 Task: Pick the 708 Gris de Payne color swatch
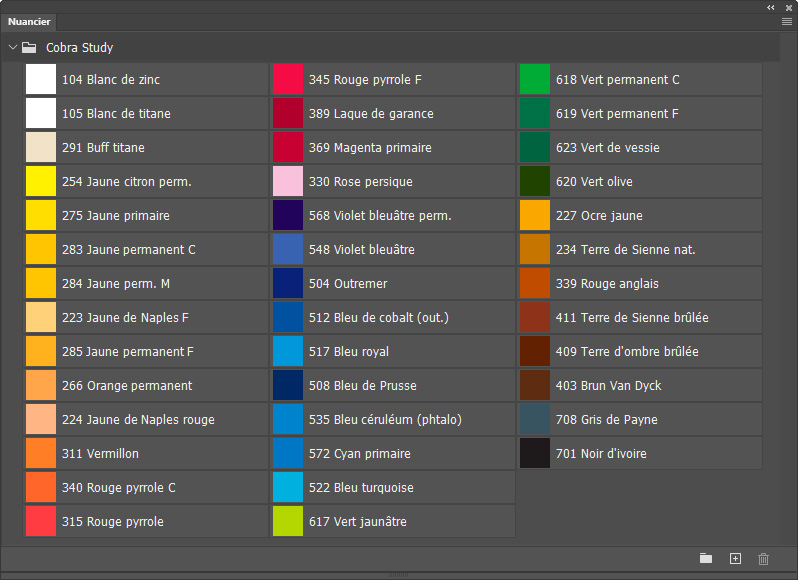534,419
